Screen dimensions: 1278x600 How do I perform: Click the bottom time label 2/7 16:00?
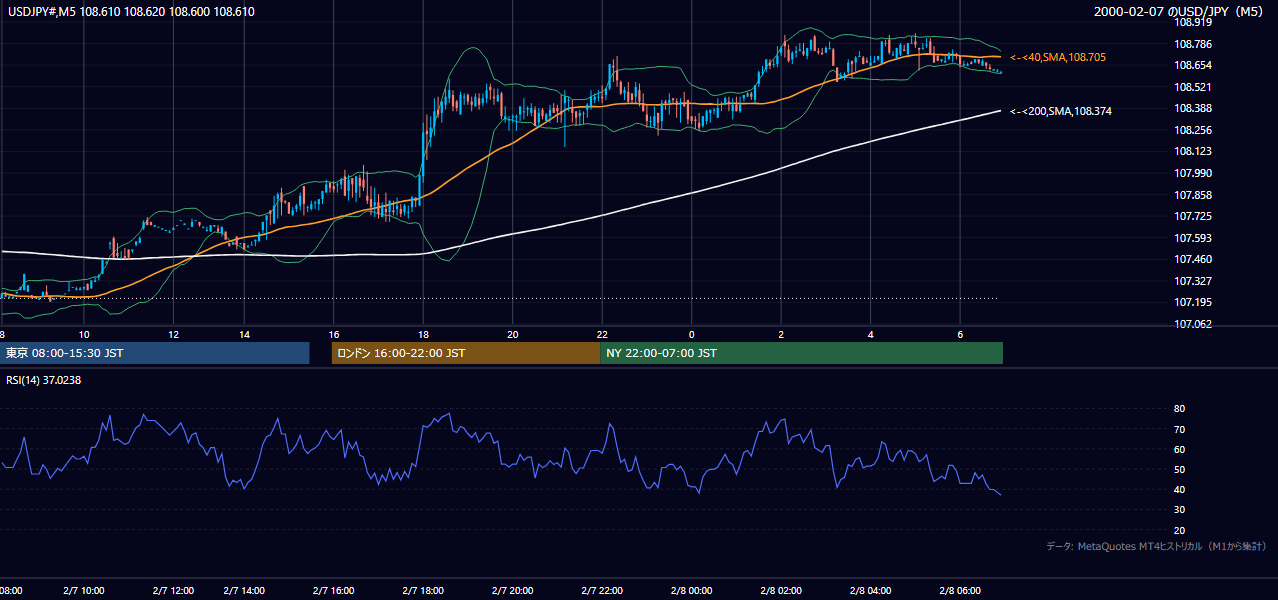pos(334,591)
